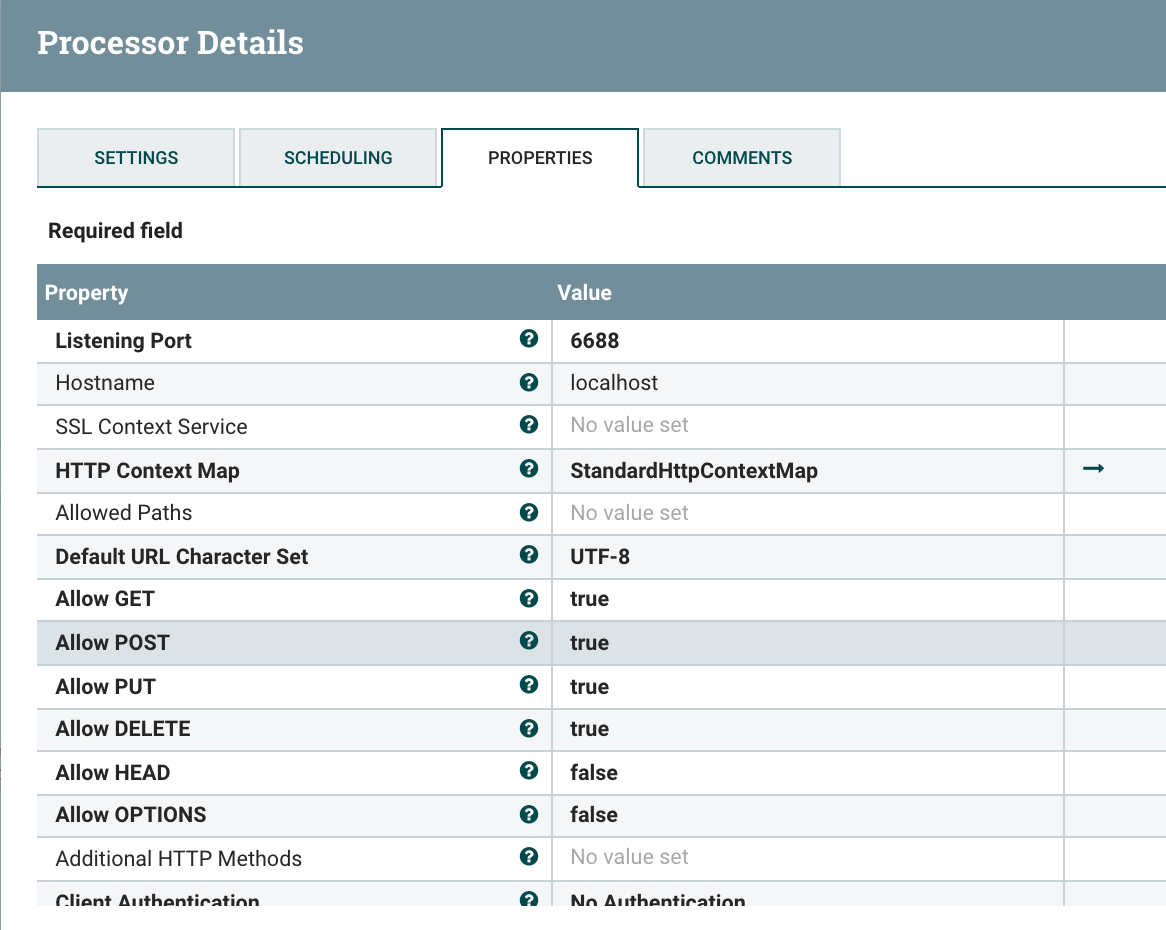View help for Client Authentication
The image size is (1166, 930).
pos(528,899)
